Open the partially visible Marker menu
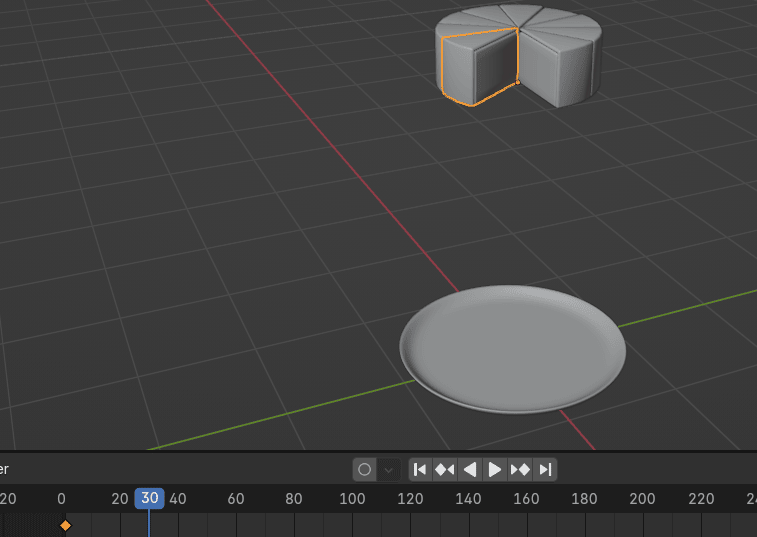Image resolution: width=757 pixels, height=537 pixels. click(x=5, y=469)
